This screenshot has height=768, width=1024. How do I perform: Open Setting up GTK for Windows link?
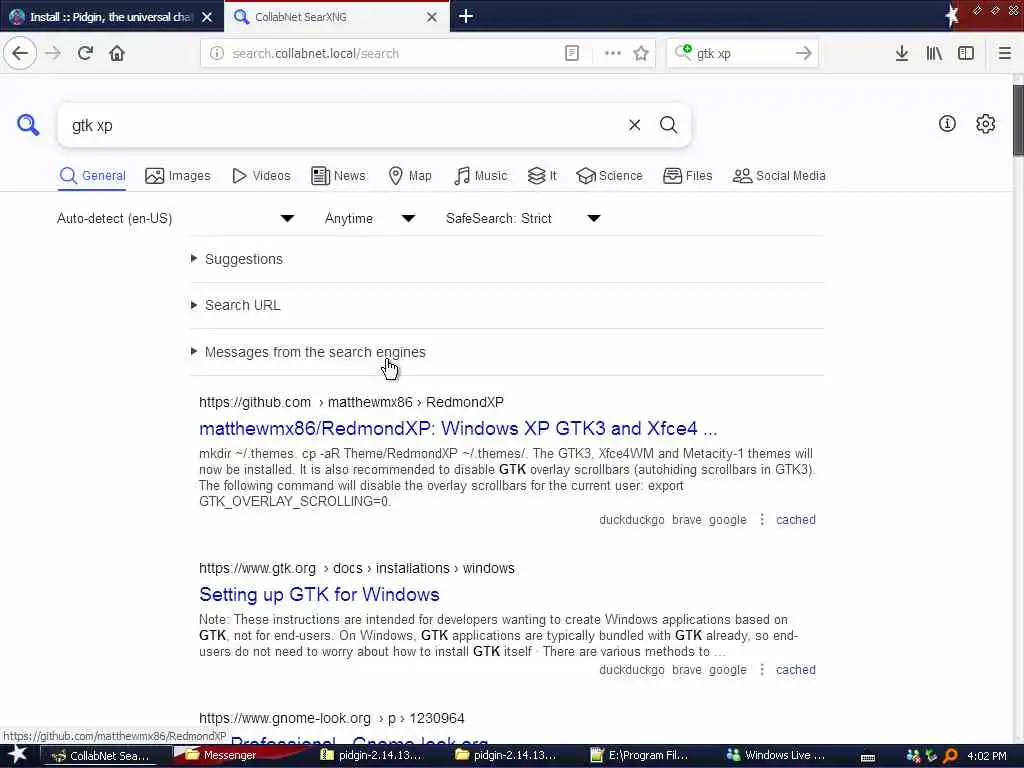pos(319,594)
